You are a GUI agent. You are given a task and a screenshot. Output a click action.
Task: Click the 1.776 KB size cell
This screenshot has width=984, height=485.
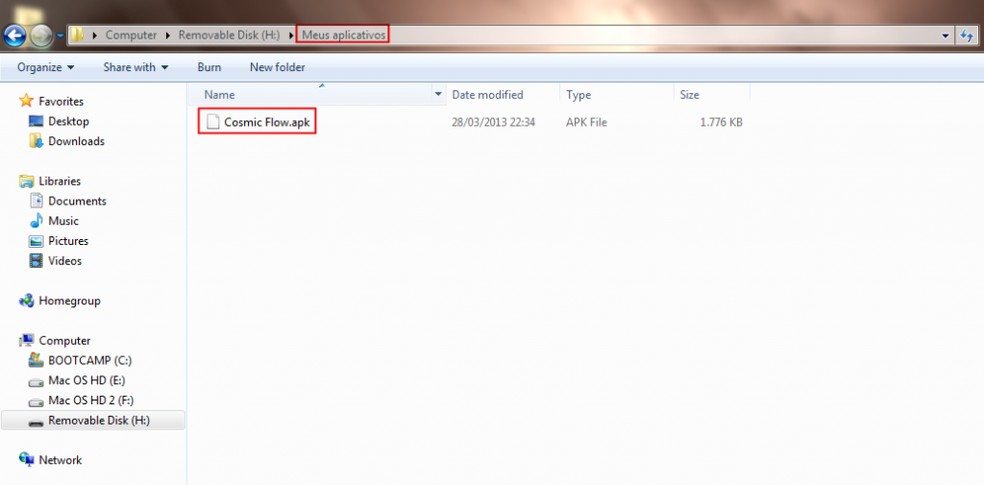[721, 122]
